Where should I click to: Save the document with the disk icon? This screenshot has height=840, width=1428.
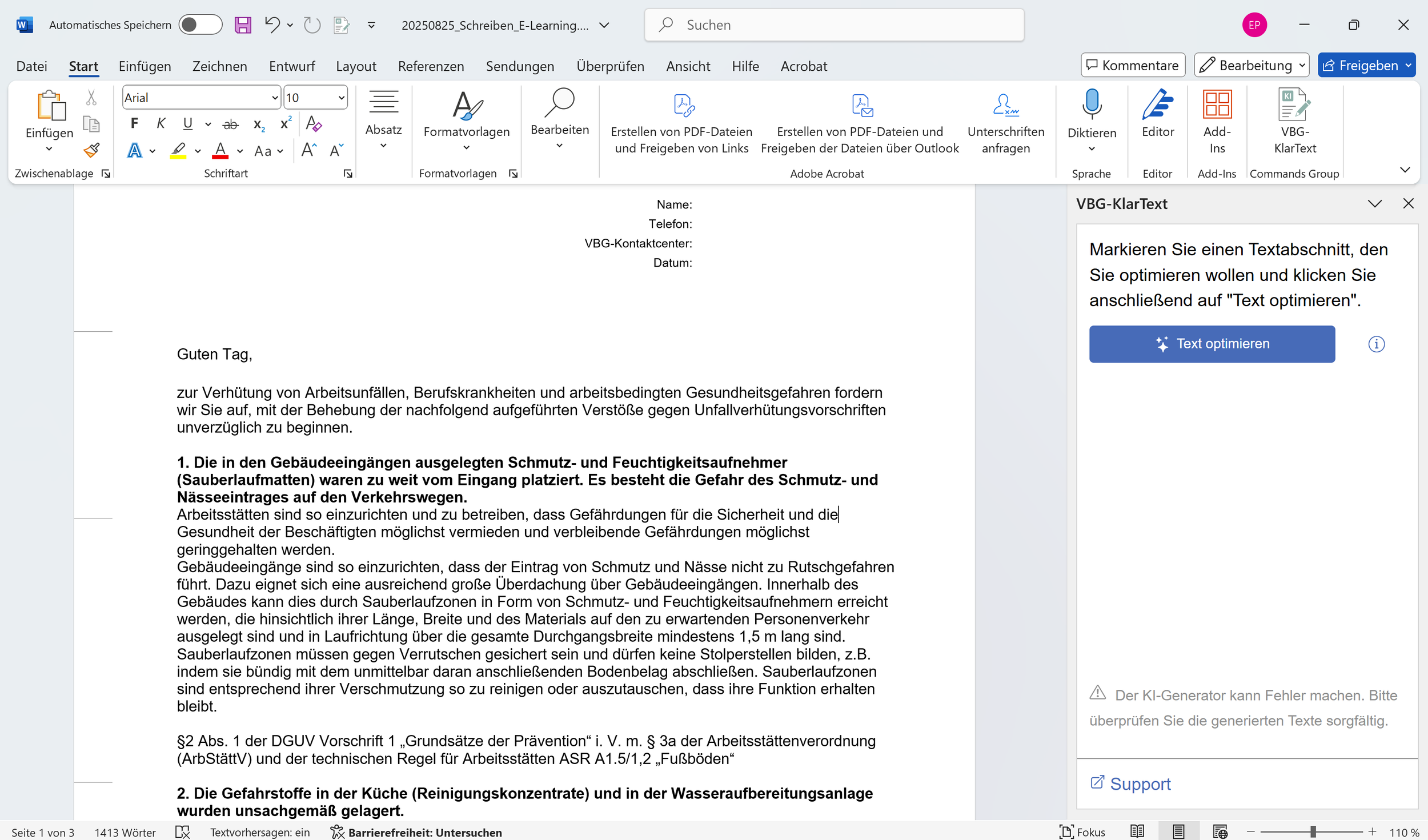pyautogui.click(x=243, y=25)
